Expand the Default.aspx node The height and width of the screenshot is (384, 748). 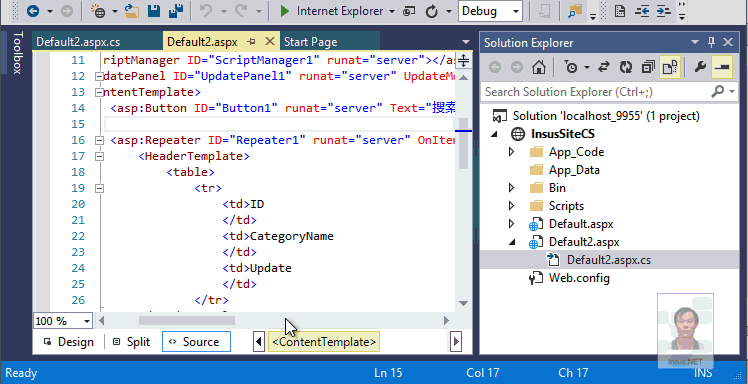click(512, 224)
